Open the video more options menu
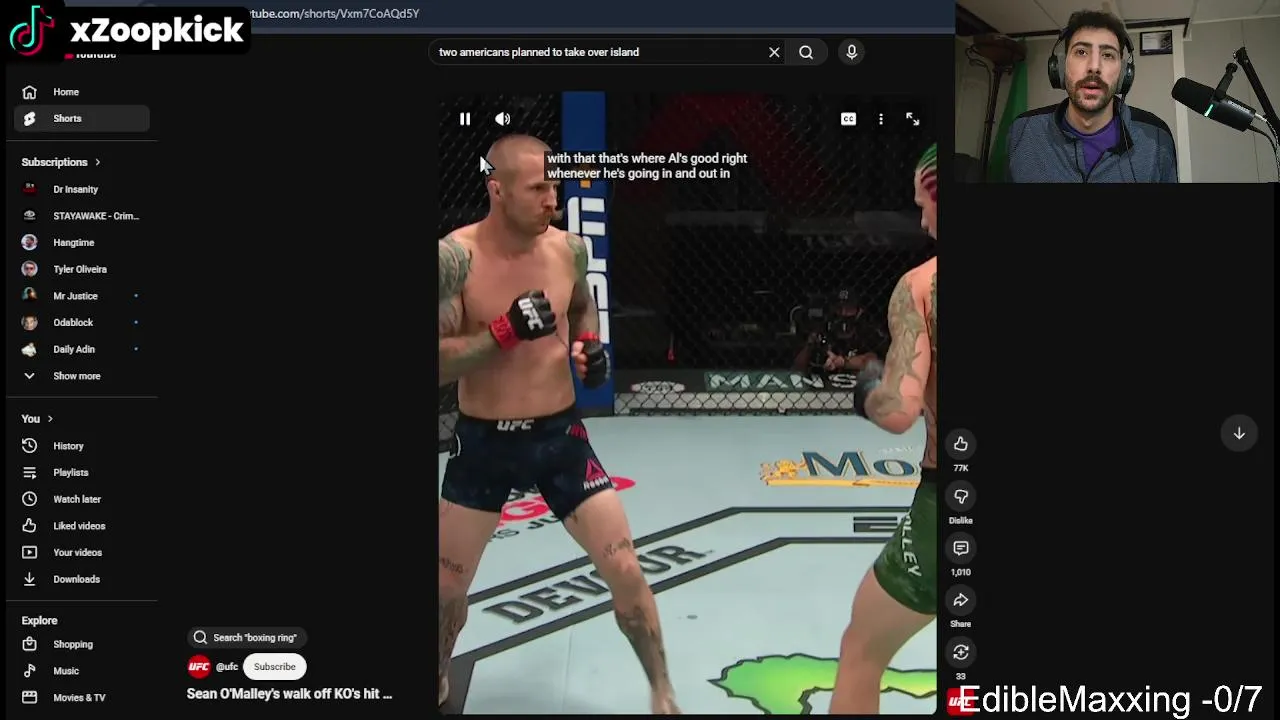The width and height of the screenshot is (1280, 720). [x=881, y=119]
